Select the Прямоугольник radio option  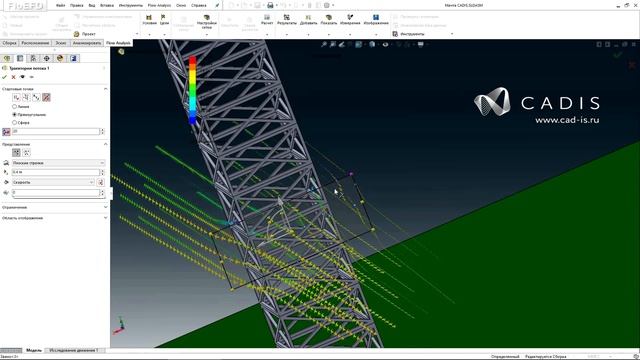tap(15, 115)
